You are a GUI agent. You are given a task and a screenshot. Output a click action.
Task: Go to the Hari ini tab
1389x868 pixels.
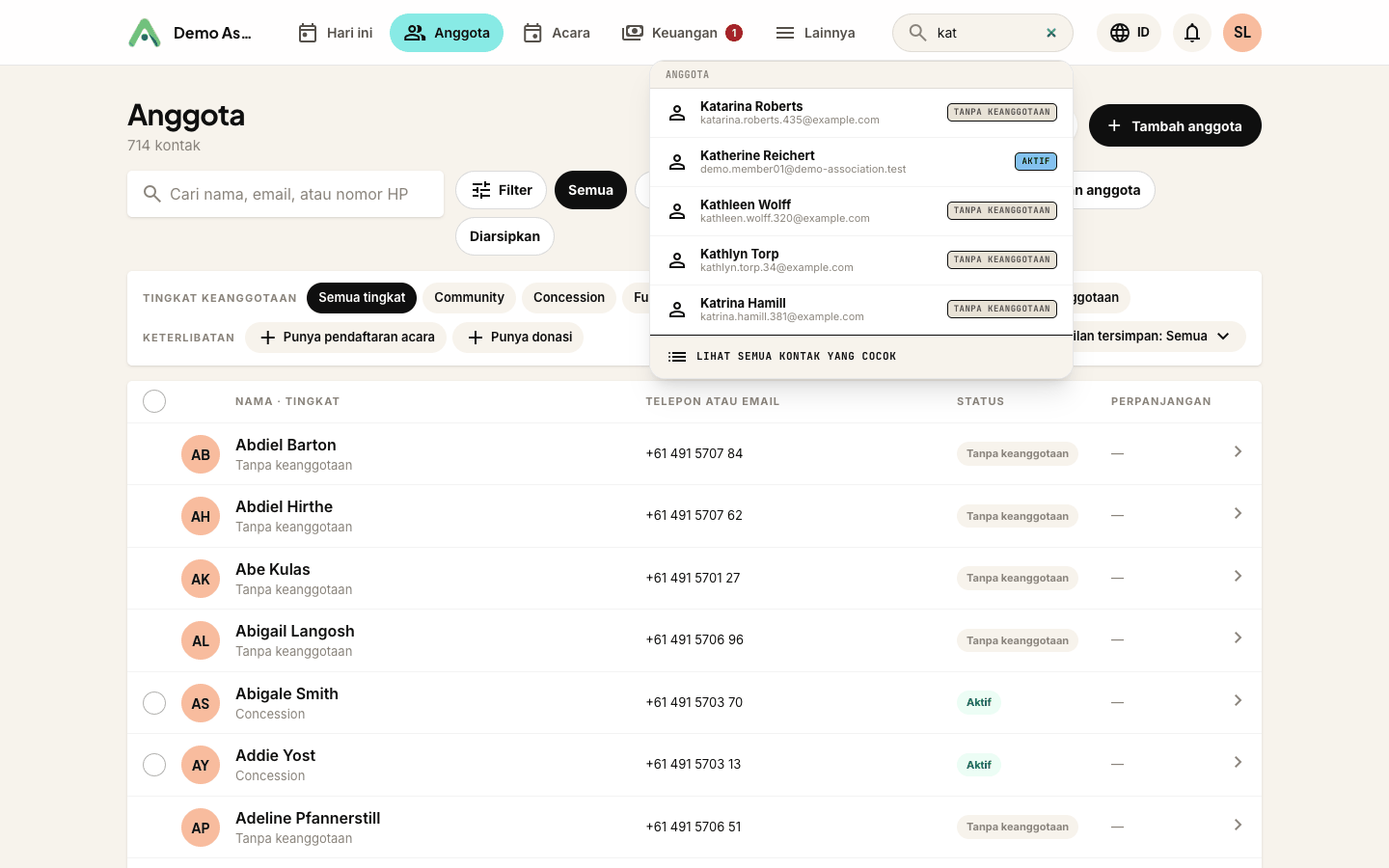coord(335,33)
